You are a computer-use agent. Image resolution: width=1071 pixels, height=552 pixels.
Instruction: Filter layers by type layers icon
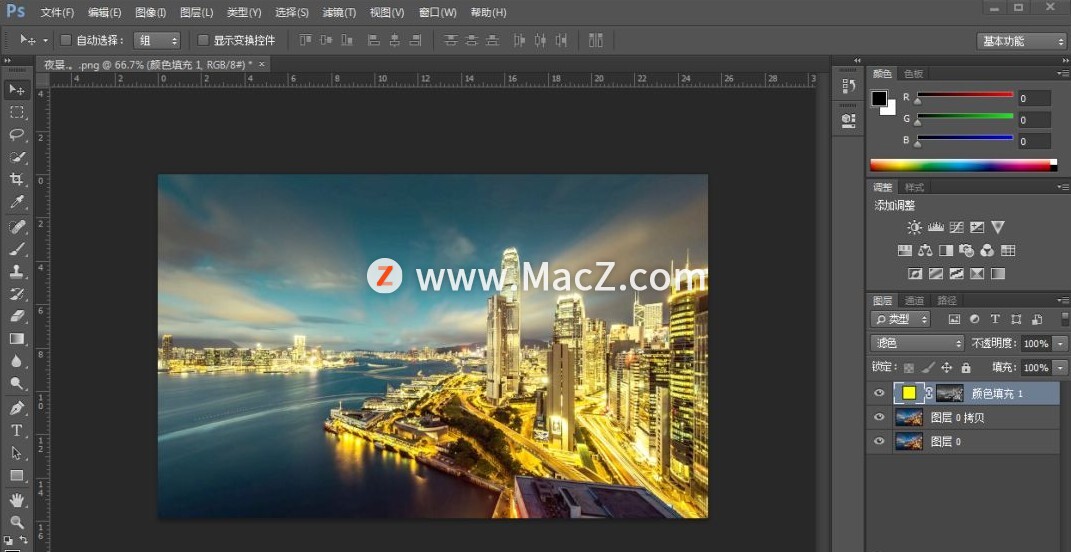coord(995,319)
